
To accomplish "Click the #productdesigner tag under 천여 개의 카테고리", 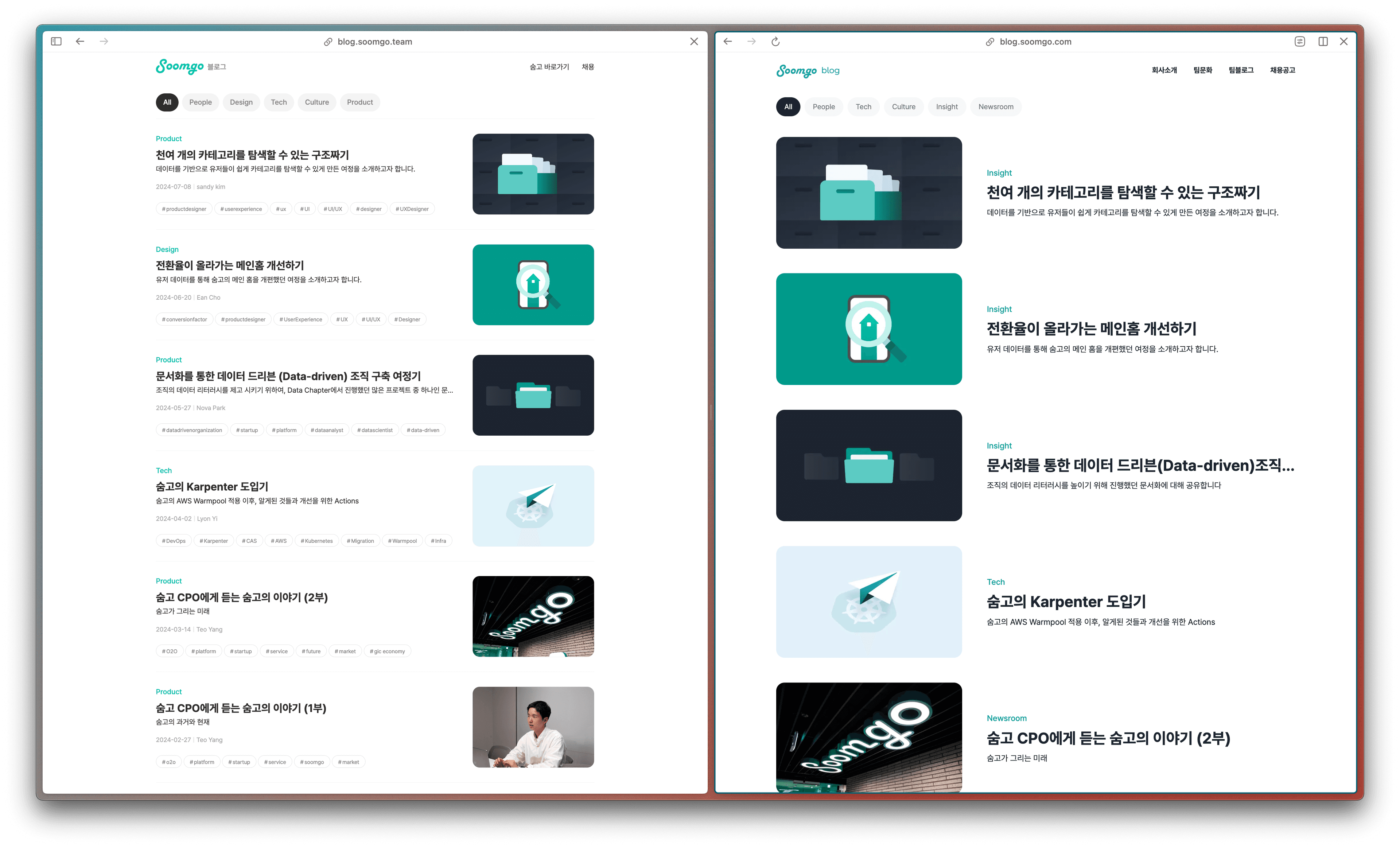I will [x=184, y=209].
